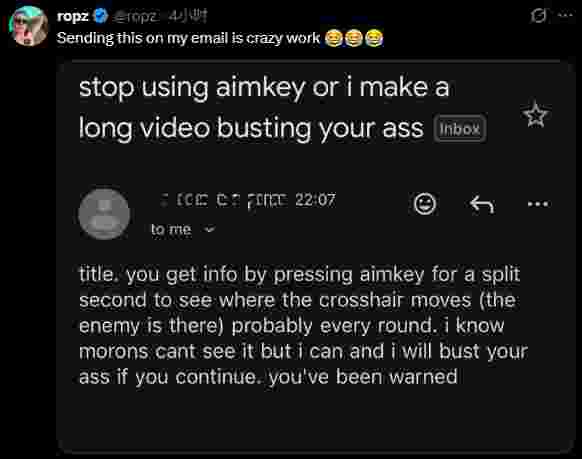
Task: Click the Grok icon on the tweet
Action: (538, 16)
